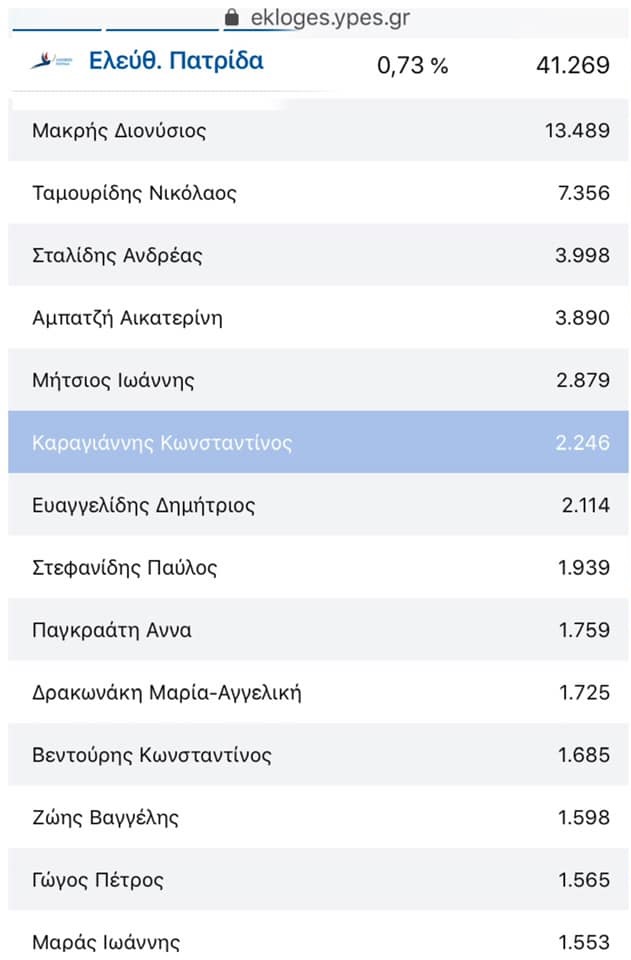
Task: Select Ευαγγελίδης Δημήτριος in the list
Action: 318,505
